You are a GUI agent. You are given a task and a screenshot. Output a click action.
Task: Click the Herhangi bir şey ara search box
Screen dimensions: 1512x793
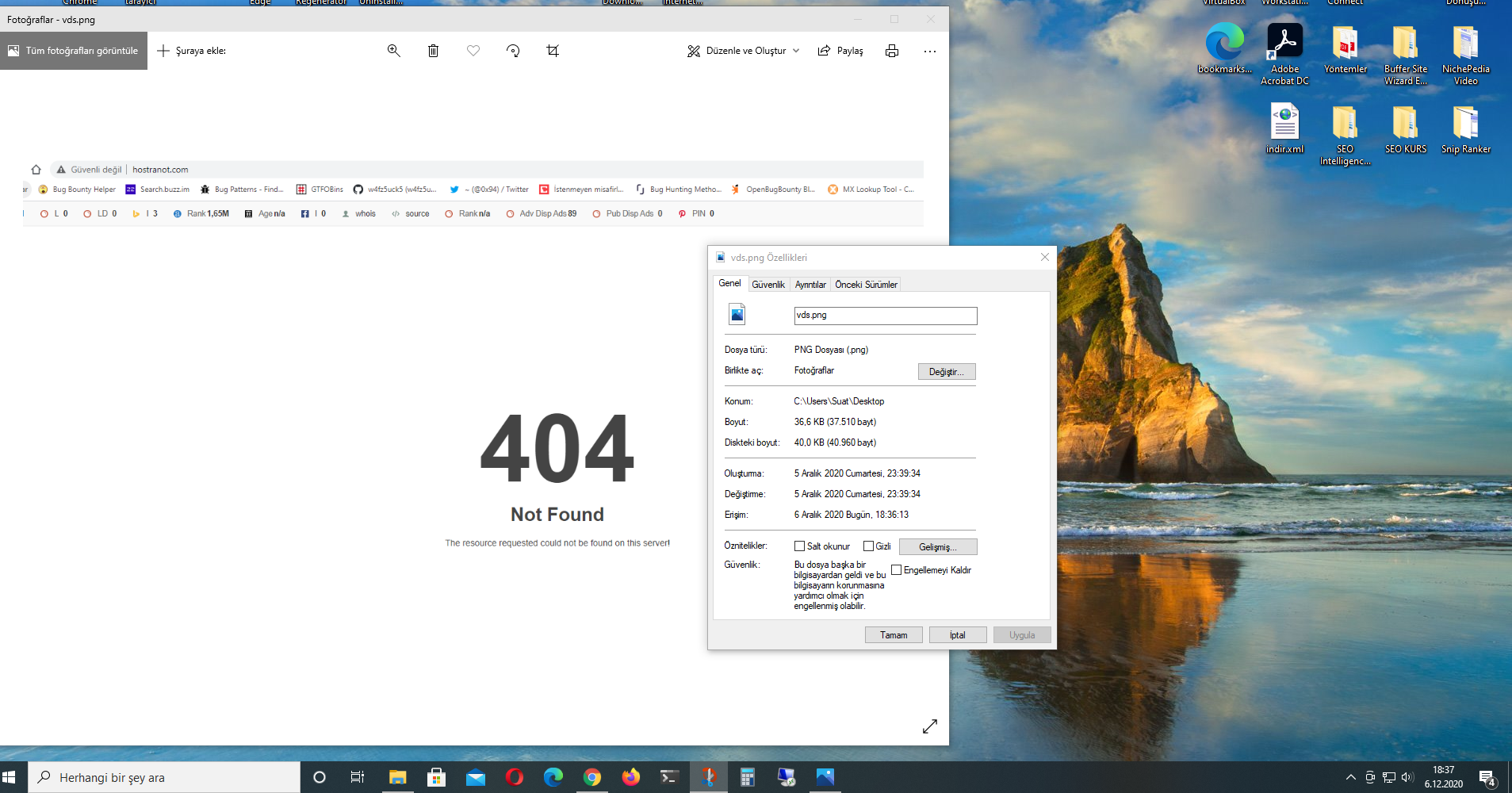[x=164, y=777]
